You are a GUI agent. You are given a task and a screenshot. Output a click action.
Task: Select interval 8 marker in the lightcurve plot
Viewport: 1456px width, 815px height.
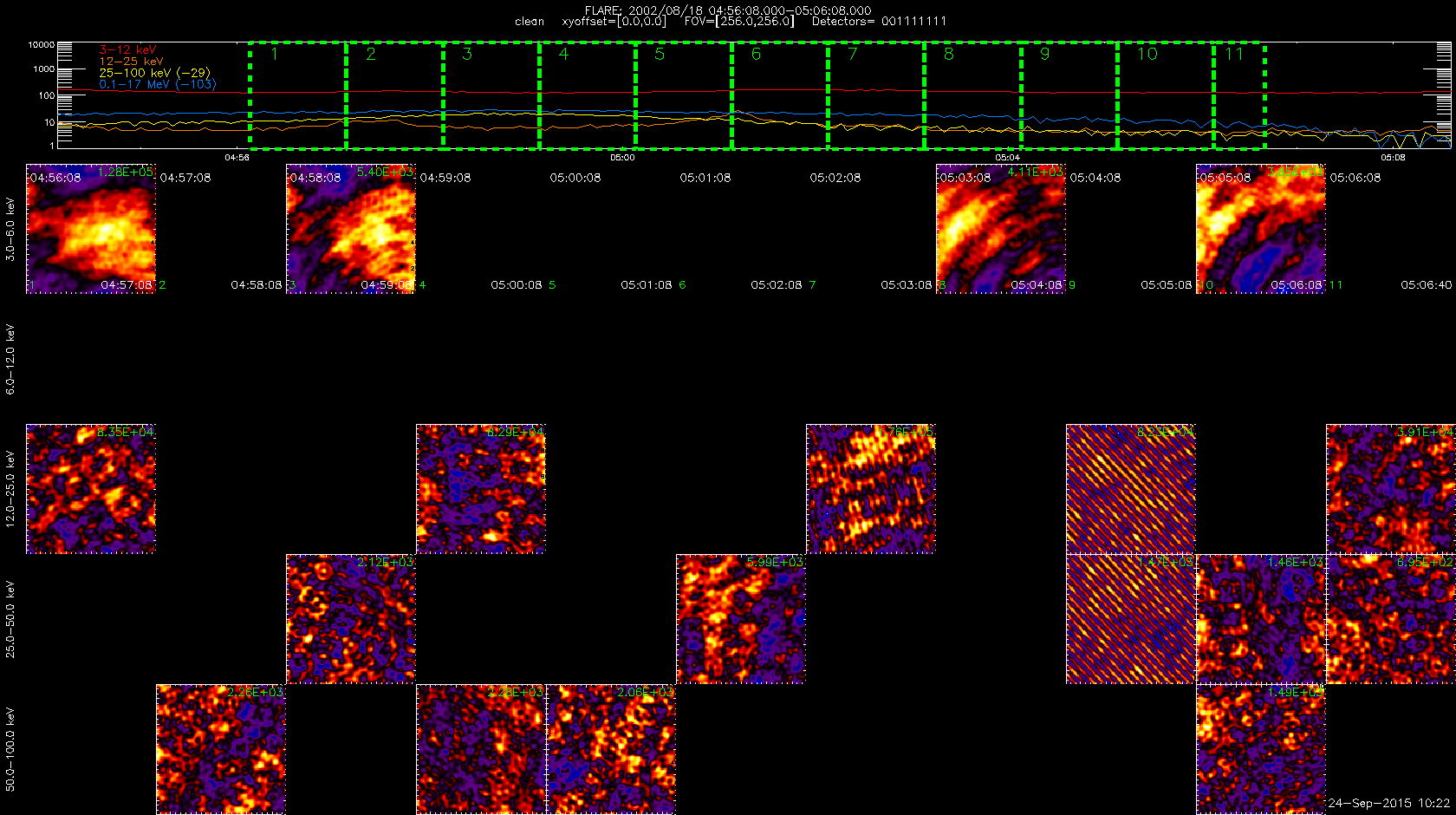coord(949,55)
